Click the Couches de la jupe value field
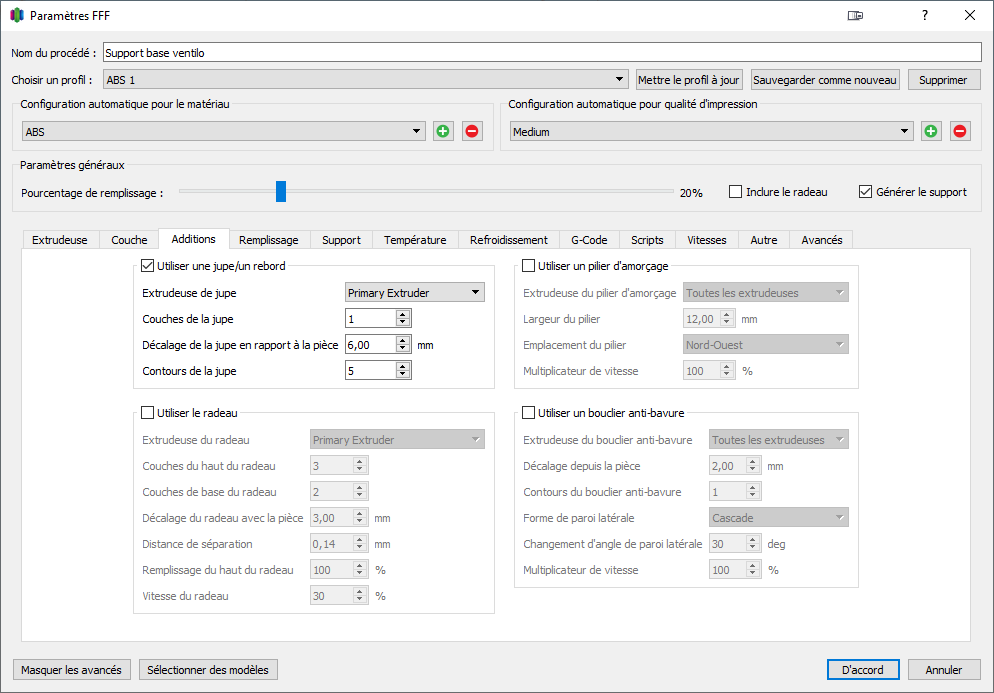This screenshot has width=994, height=693. 371,318
